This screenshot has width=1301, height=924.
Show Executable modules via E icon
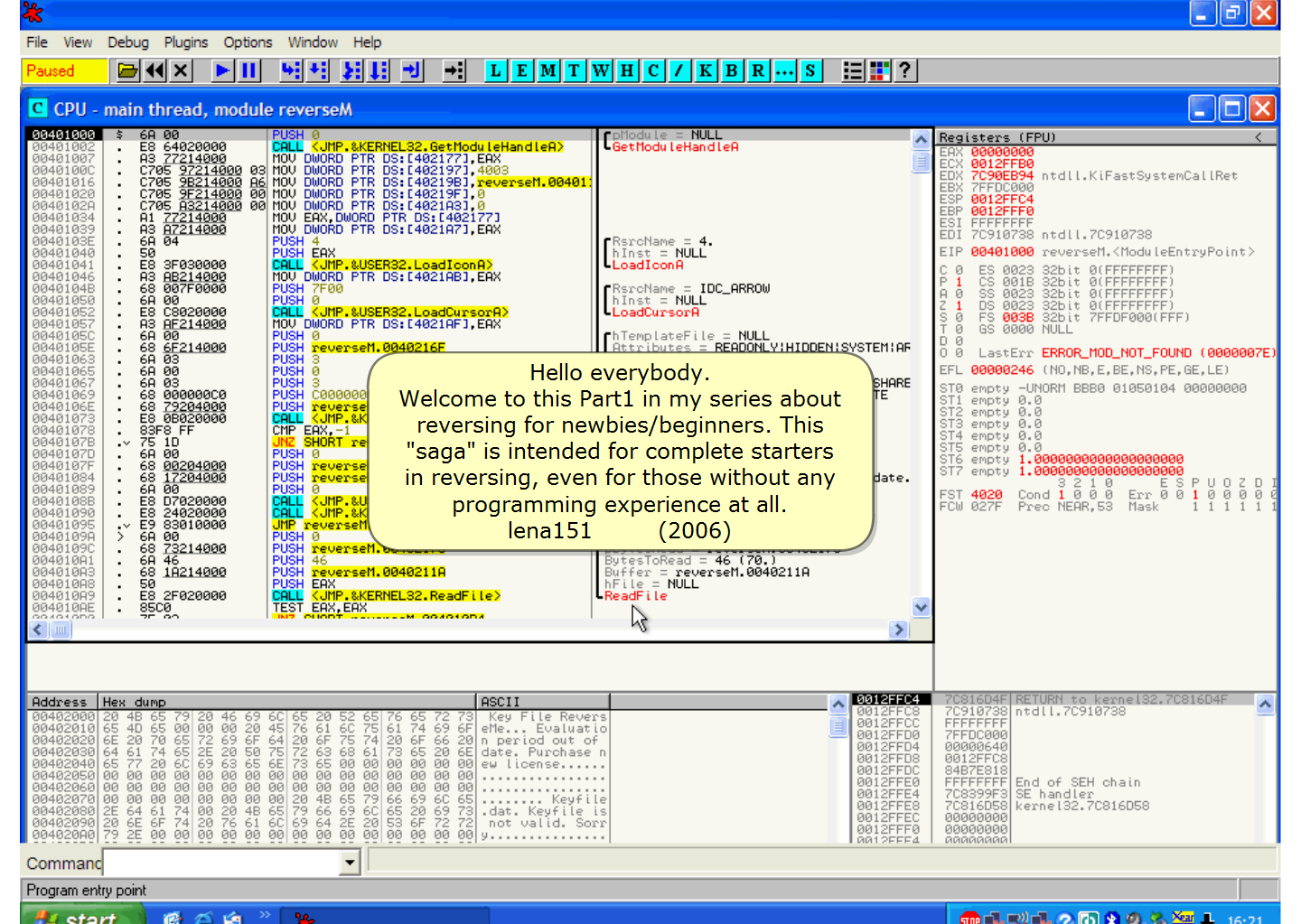521,70
